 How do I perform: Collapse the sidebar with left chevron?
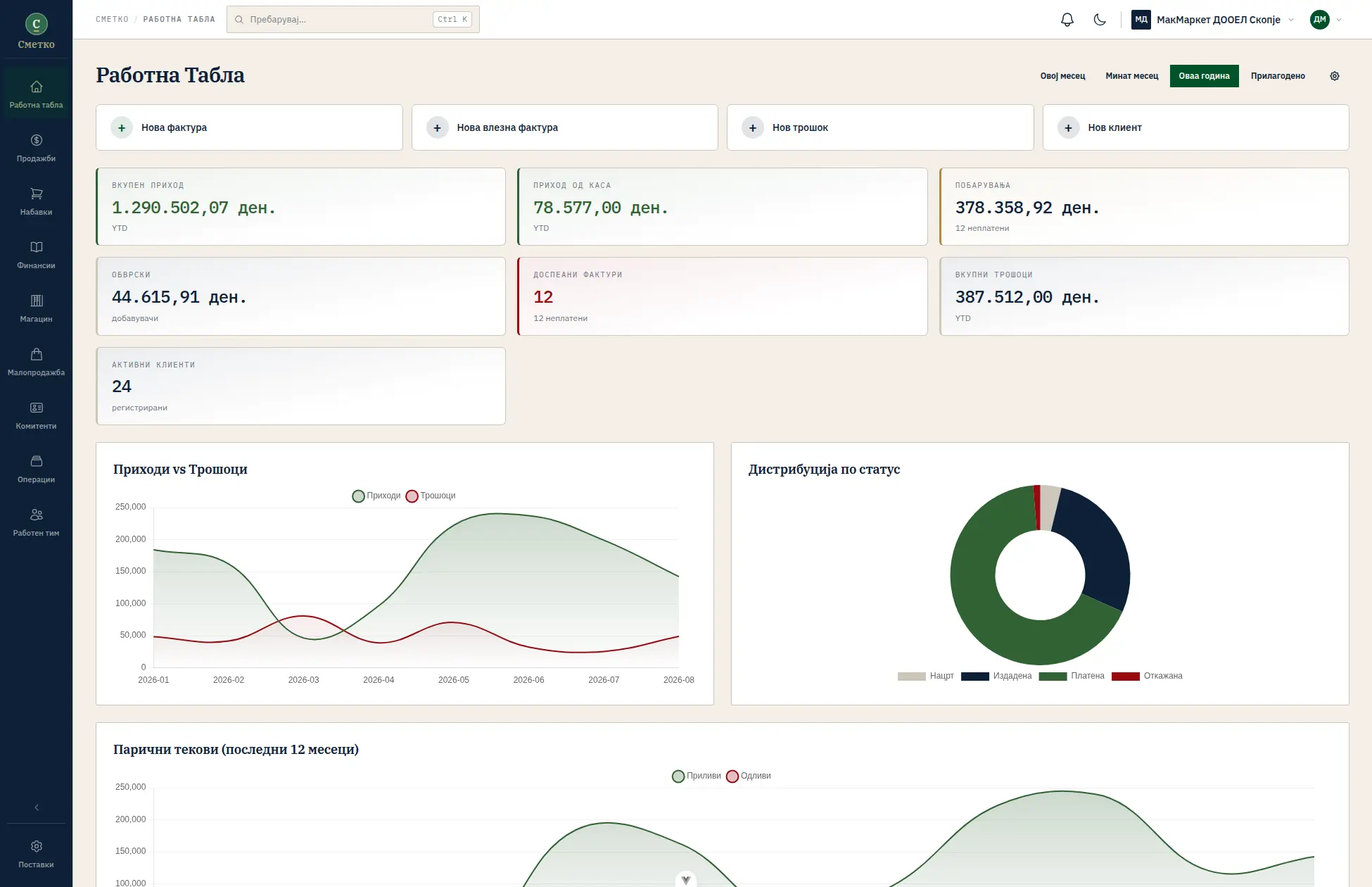(37, 807)
